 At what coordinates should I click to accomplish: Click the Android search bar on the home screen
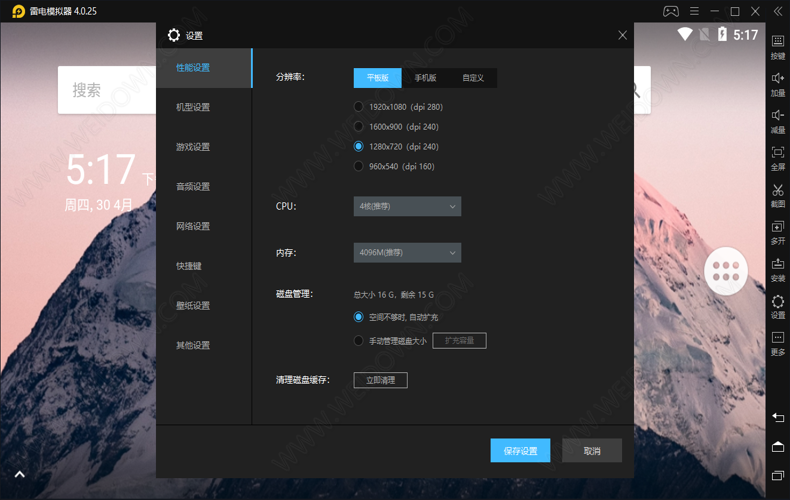(x=105, y=91)
